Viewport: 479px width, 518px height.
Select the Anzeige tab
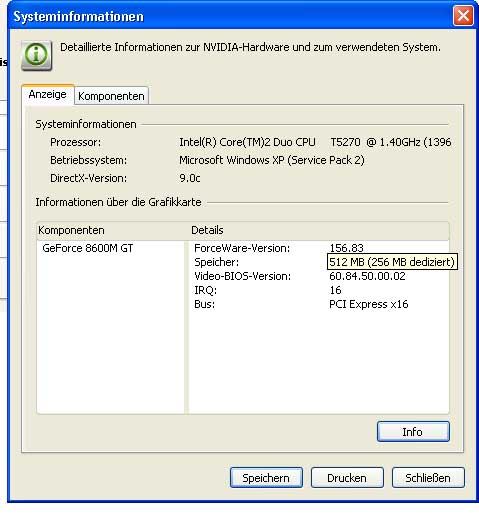click(x=47, y=94)
